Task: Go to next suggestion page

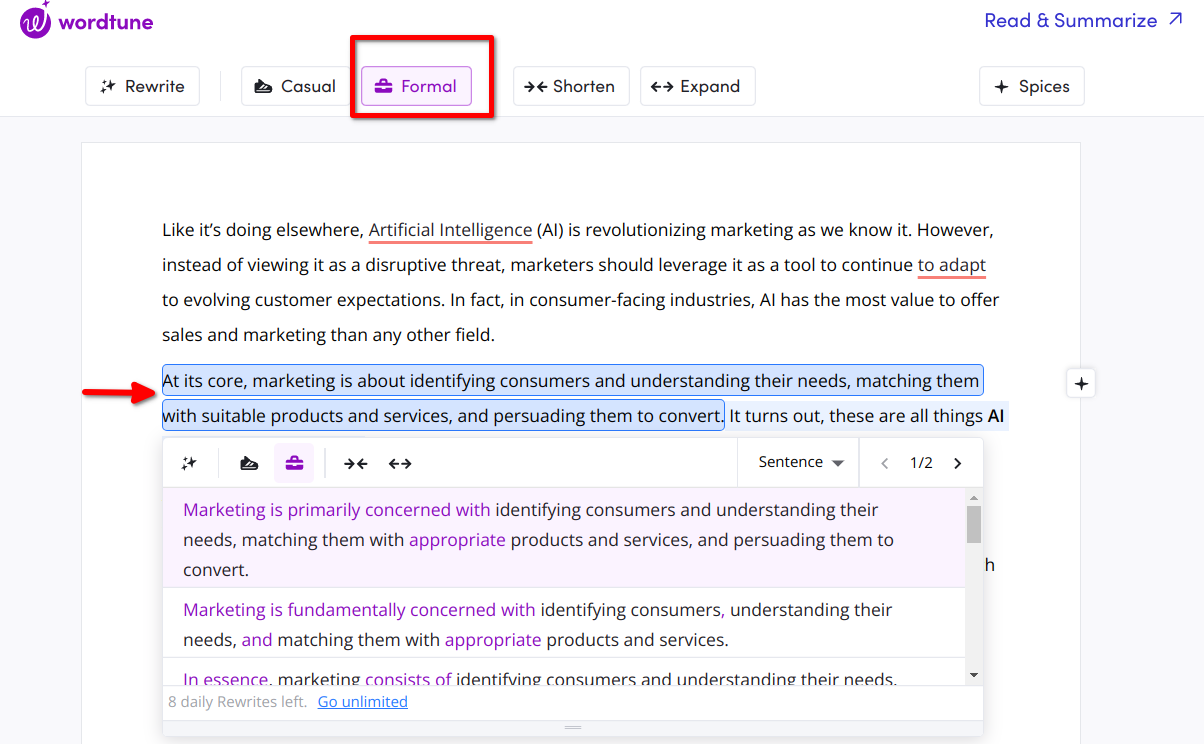Action: click(958, 463)
